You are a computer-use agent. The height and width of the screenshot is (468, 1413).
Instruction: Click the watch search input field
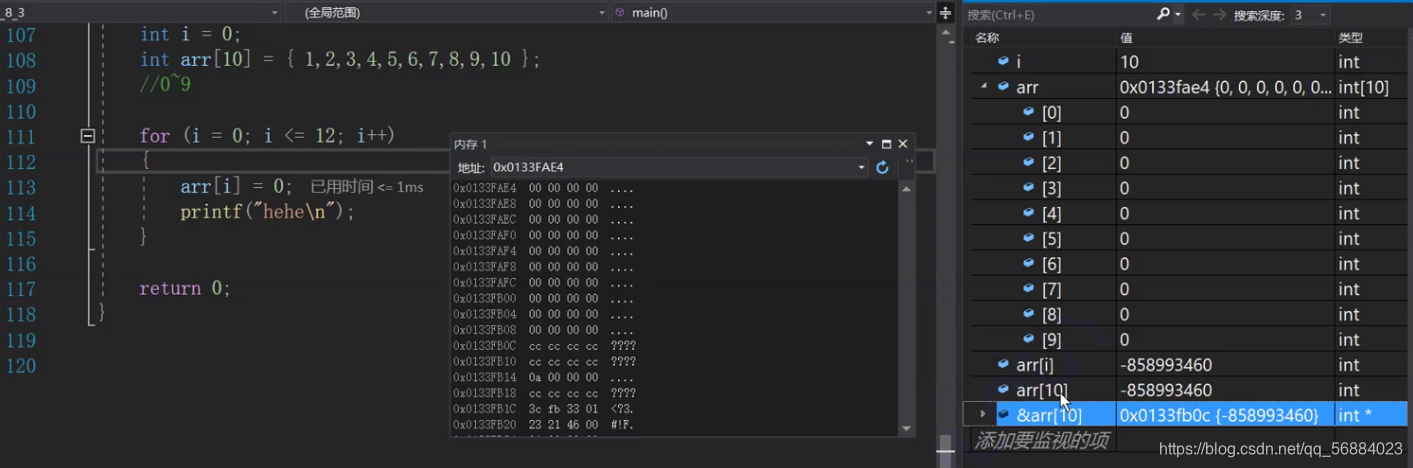(x=1060, y=15)
